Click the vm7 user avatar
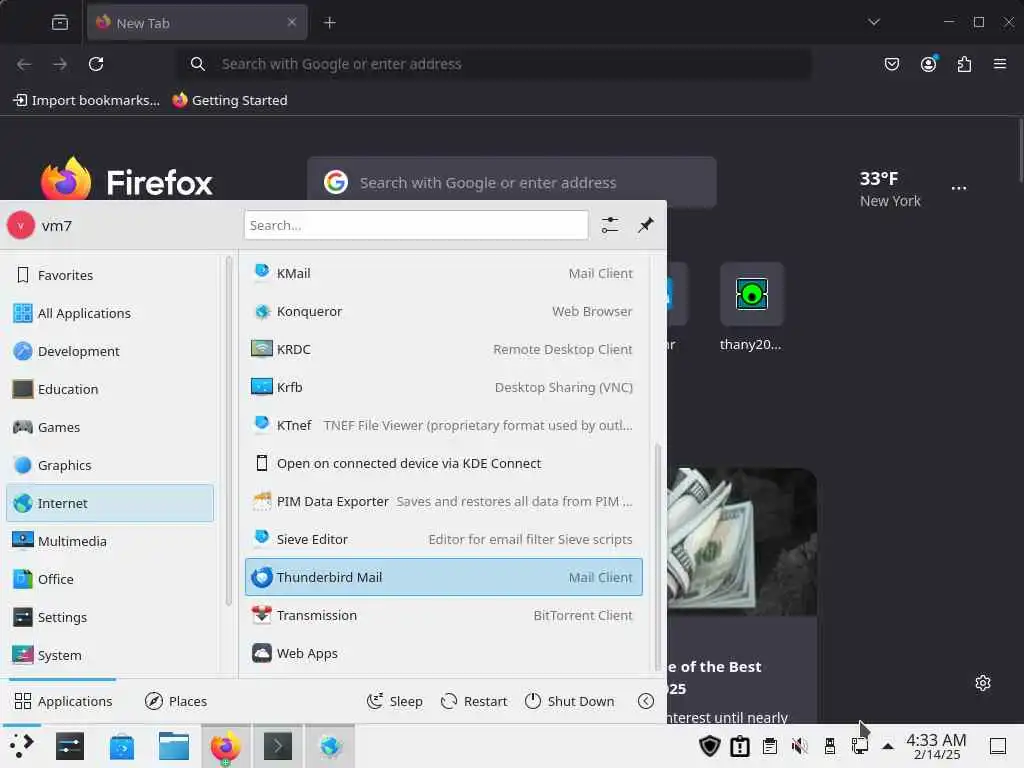This screenshot has width=1024, height=768. point(21,225)
